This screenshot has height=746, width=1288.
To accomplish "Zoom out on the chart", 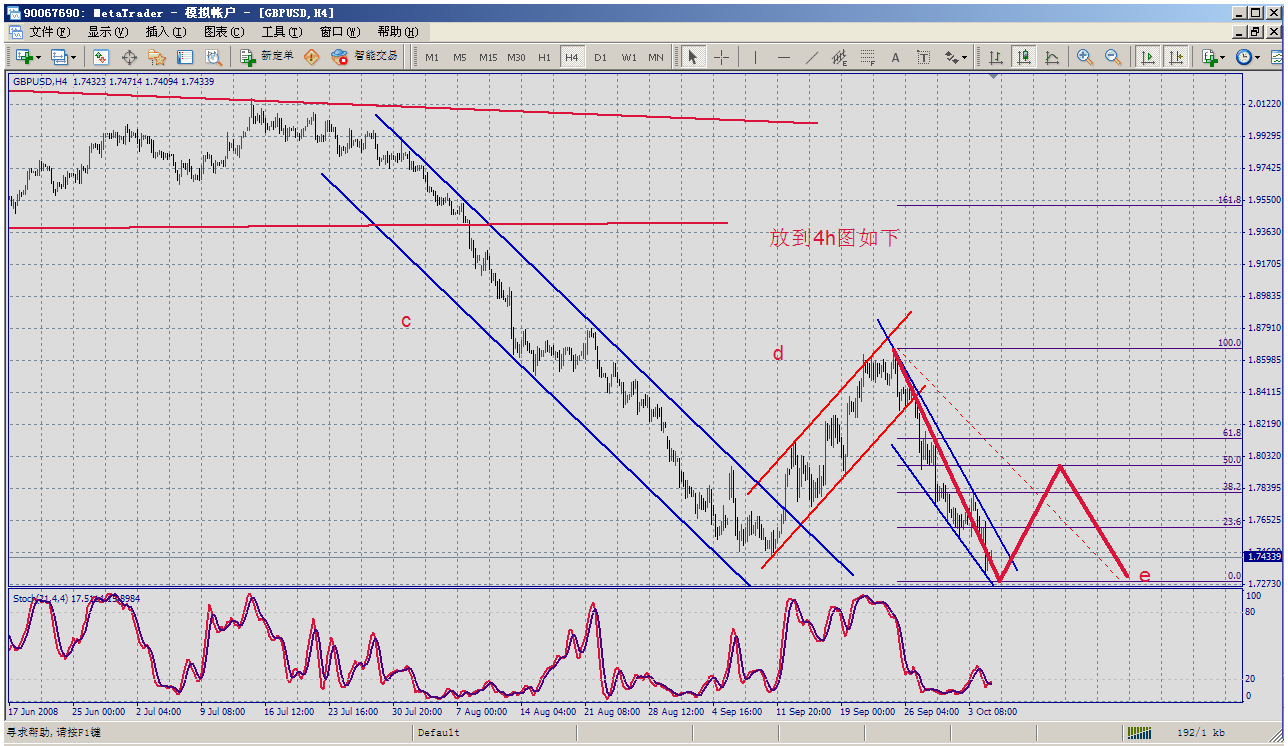I will tap(1113, 57).
